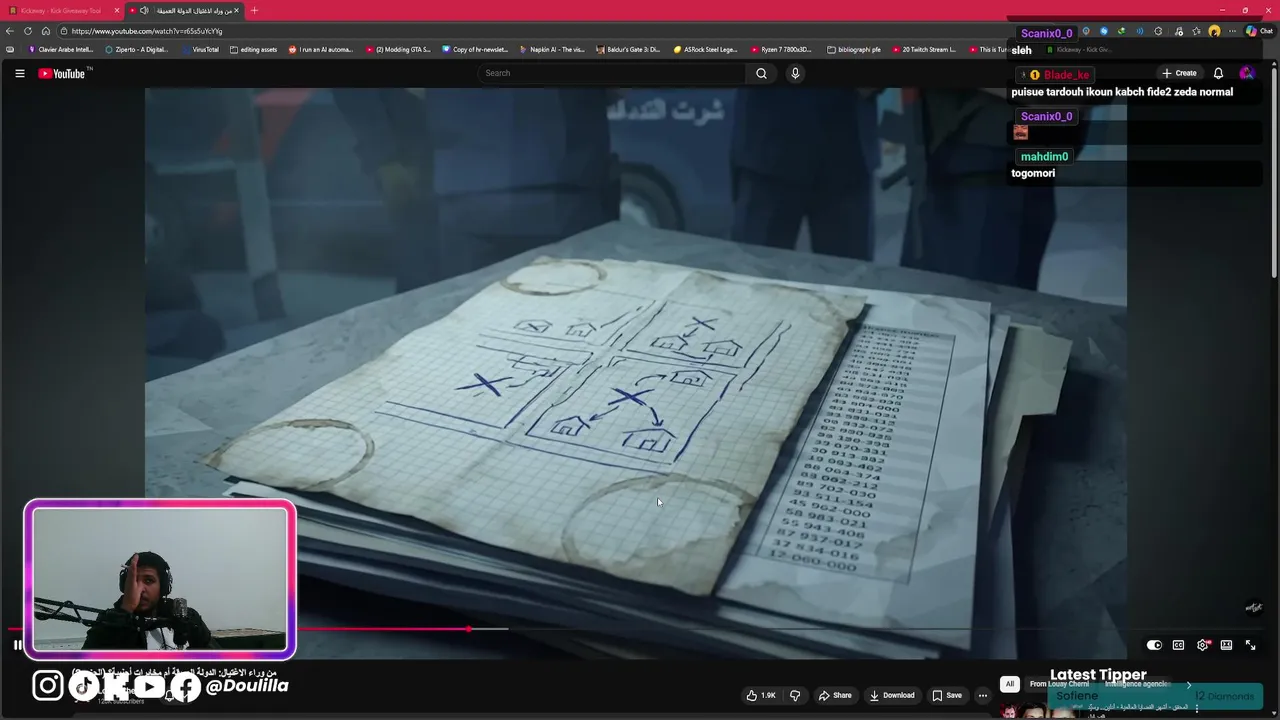Open browser Copilot Chat button

1258,31
